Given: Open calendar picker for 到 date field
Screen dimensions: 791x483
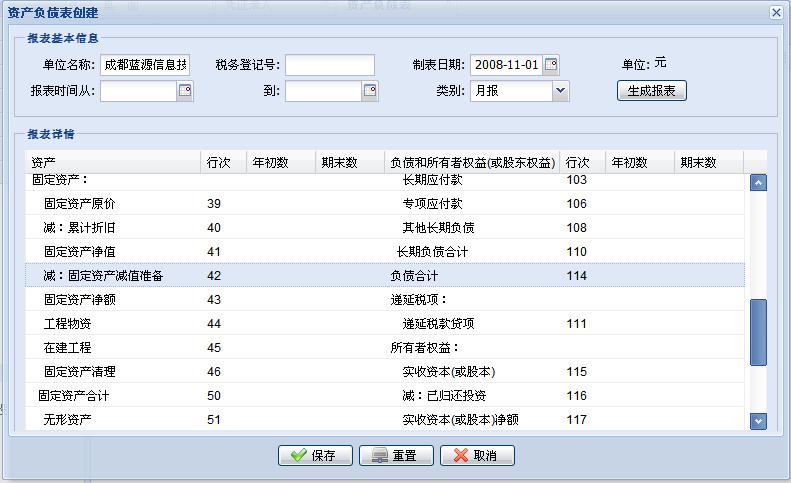Looking at the screenshot, I should [x=370, y=91].
